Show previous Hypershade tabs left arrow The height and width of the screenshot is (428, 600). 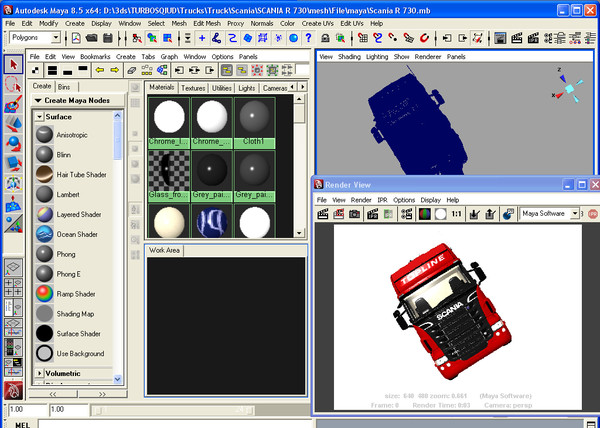[293, 87]
